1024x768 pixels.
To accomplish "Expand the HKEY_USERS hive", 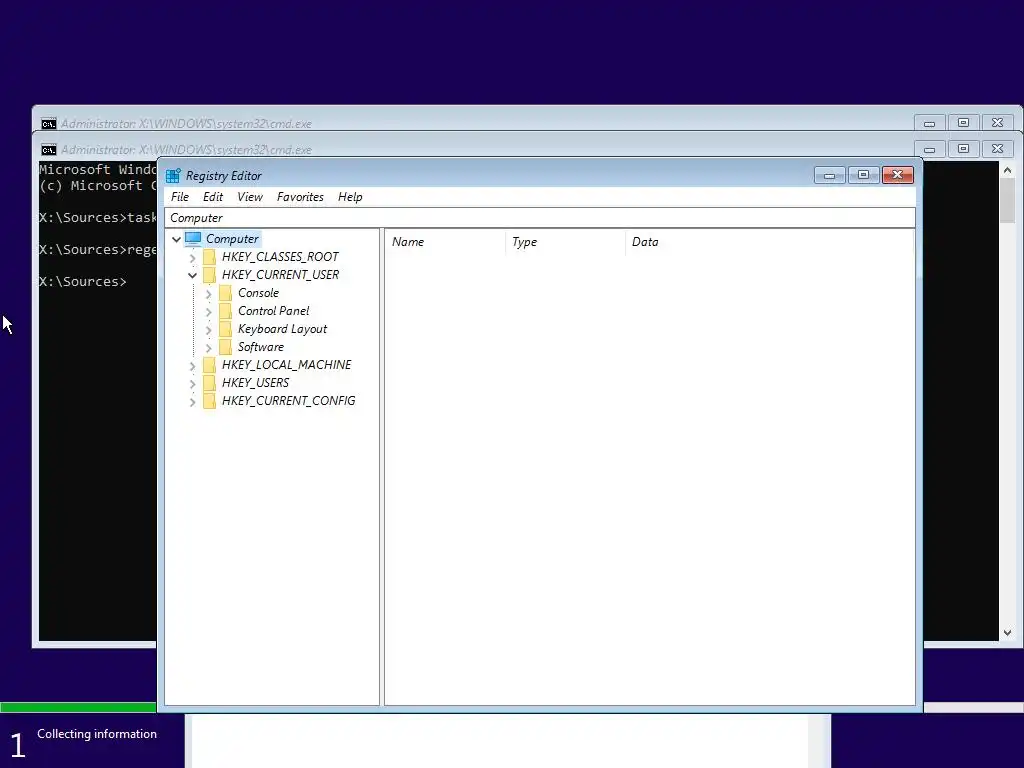I will tap(193, 384).
